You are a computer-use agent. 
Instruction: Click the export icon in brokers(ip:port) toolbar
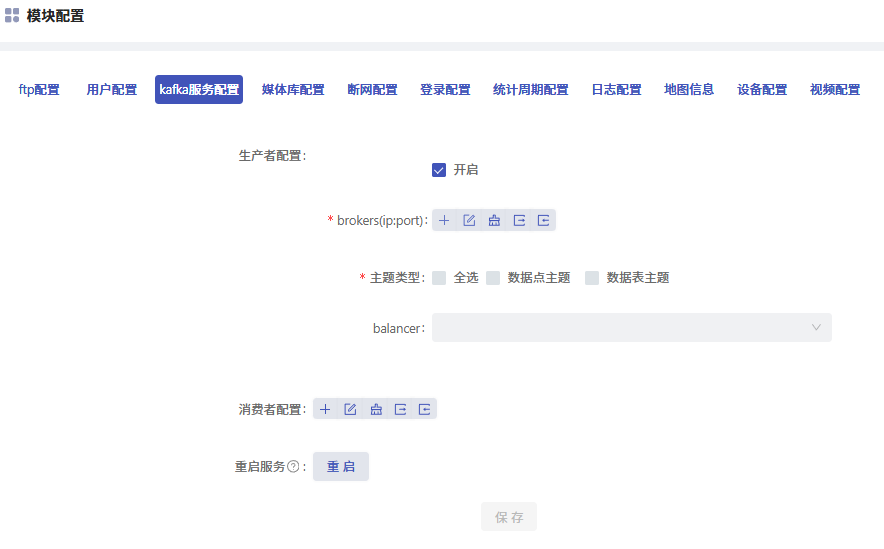tap(519, 220)
